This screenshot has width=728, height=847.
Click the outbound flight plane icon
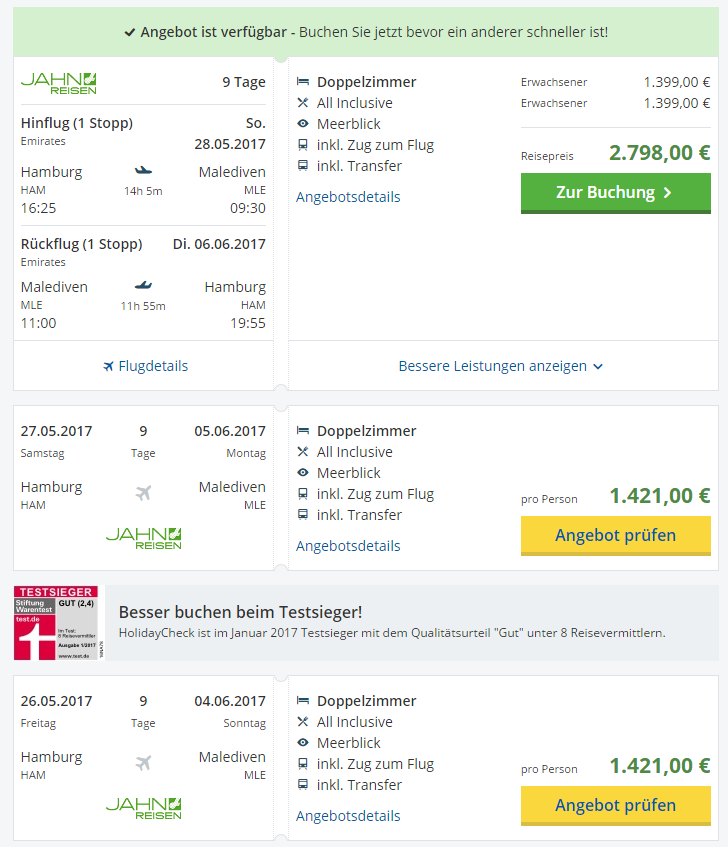coord(143,171)
